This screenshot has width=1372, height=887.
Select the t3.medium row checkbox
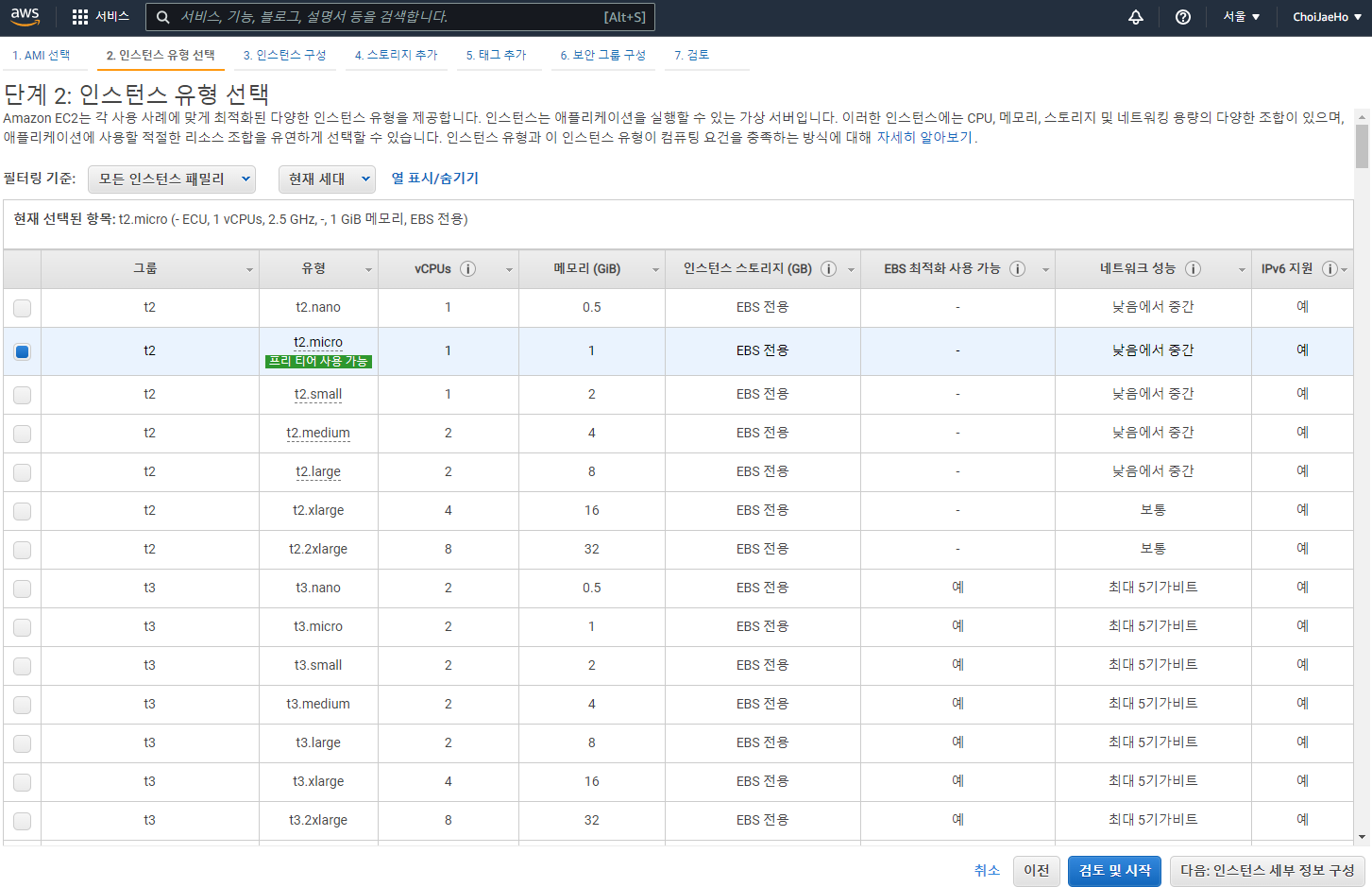click(x=22, y=705)
